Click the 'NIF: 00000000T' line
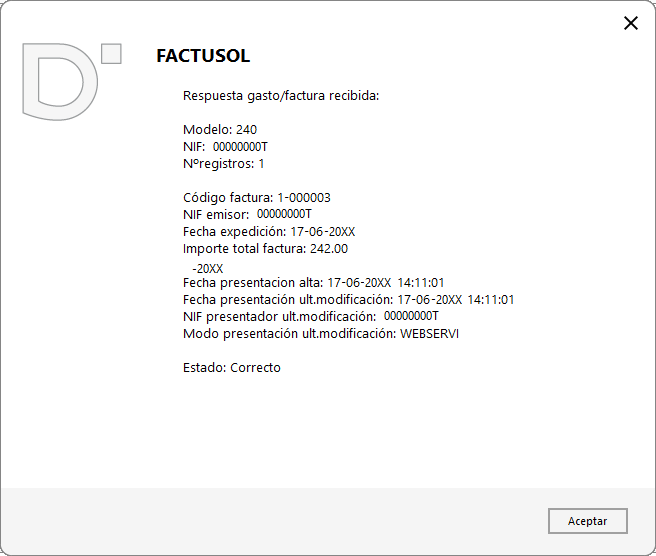Viewport: 656px width, 556px height. (x=225, y=147)
